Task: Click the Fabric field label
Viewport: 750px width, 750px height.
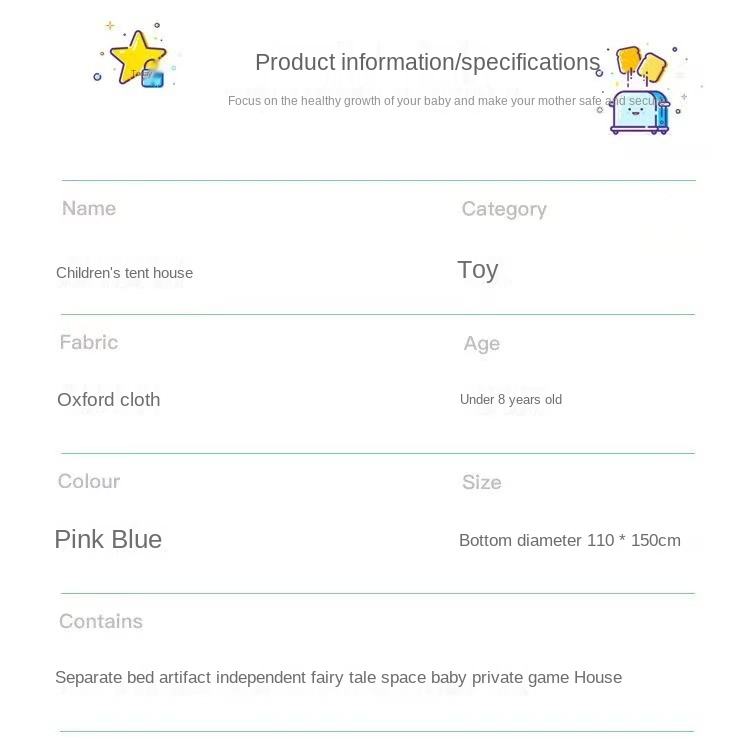Action: tap(89, 342)
